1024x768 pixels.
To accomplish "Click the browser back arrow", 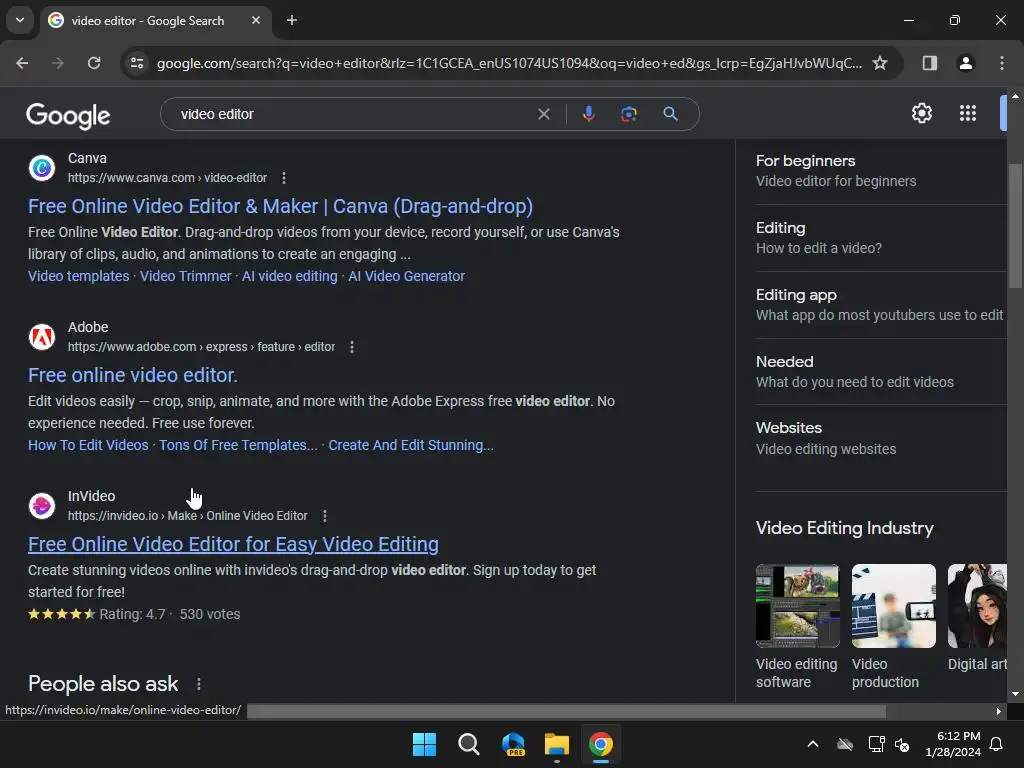I will (x=22, y=63).
